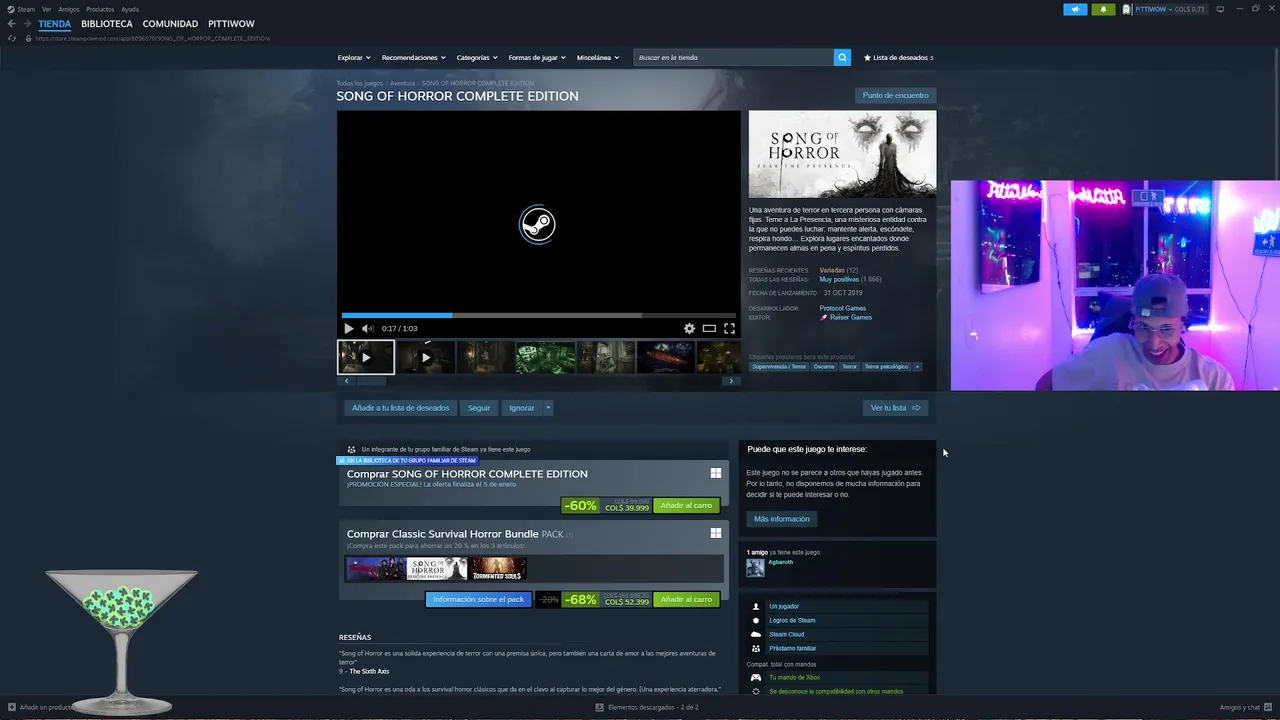Open PITTIWOW account dropdown
The height and width of the screenshot is (720, 1280).
(x=1170, y=9)
